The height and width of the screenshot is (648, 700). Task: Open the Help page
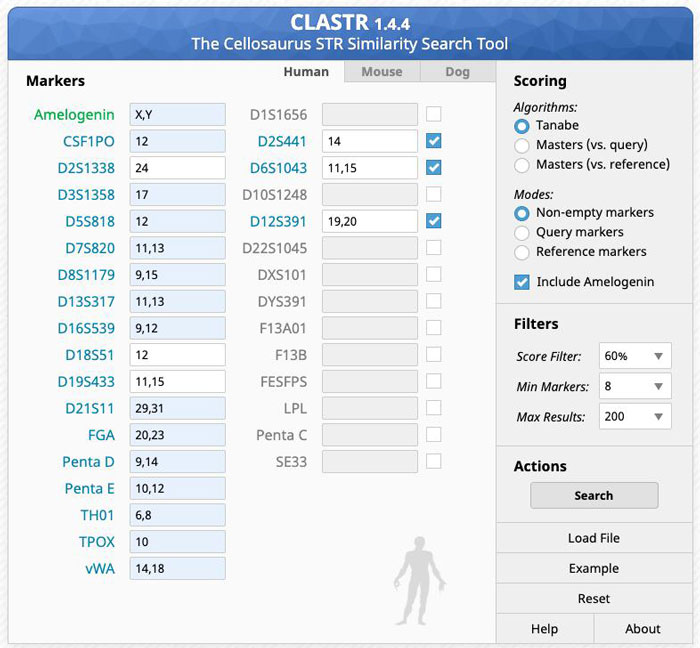pyautogui.click(x=544, y=629)
